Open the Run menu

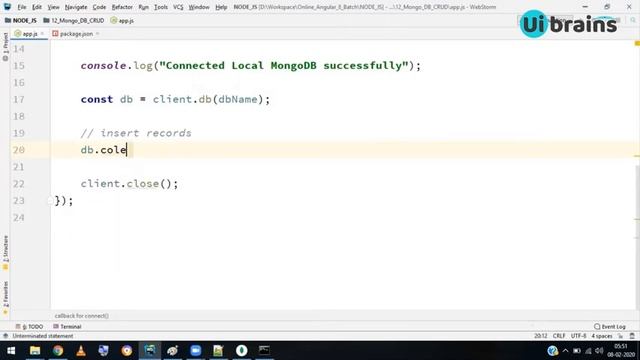[x=143, y=7]
